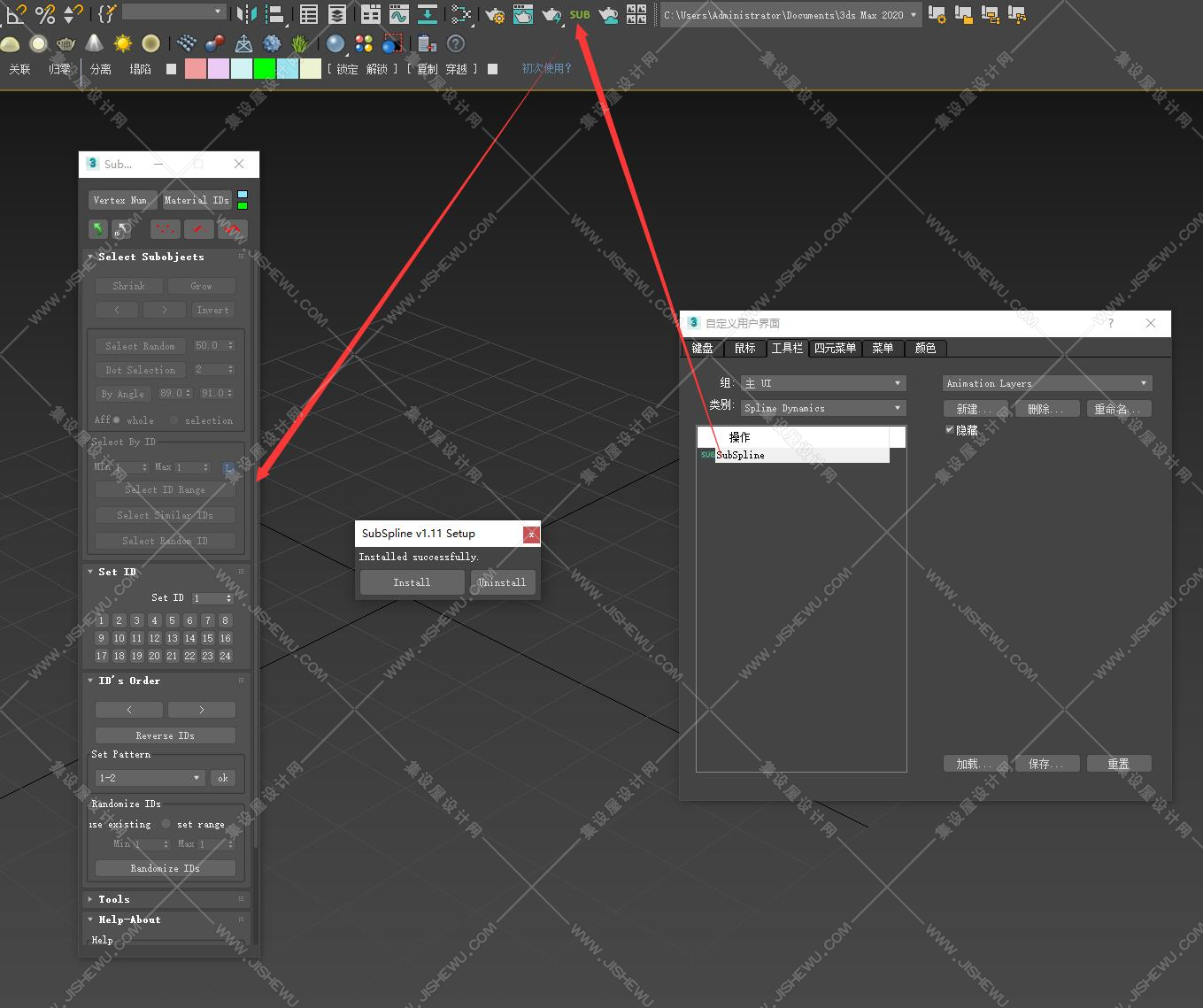1203x1008 pixels.
Task: Switch to the 四元菜单 tab
Action: click(x=835, y=348)
